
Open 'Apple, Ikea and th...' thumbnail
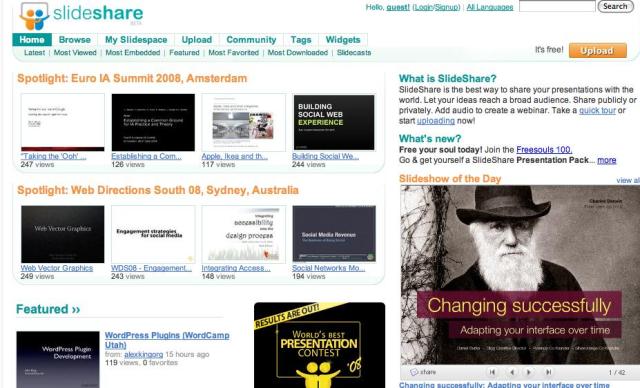(x=244, y=122)
